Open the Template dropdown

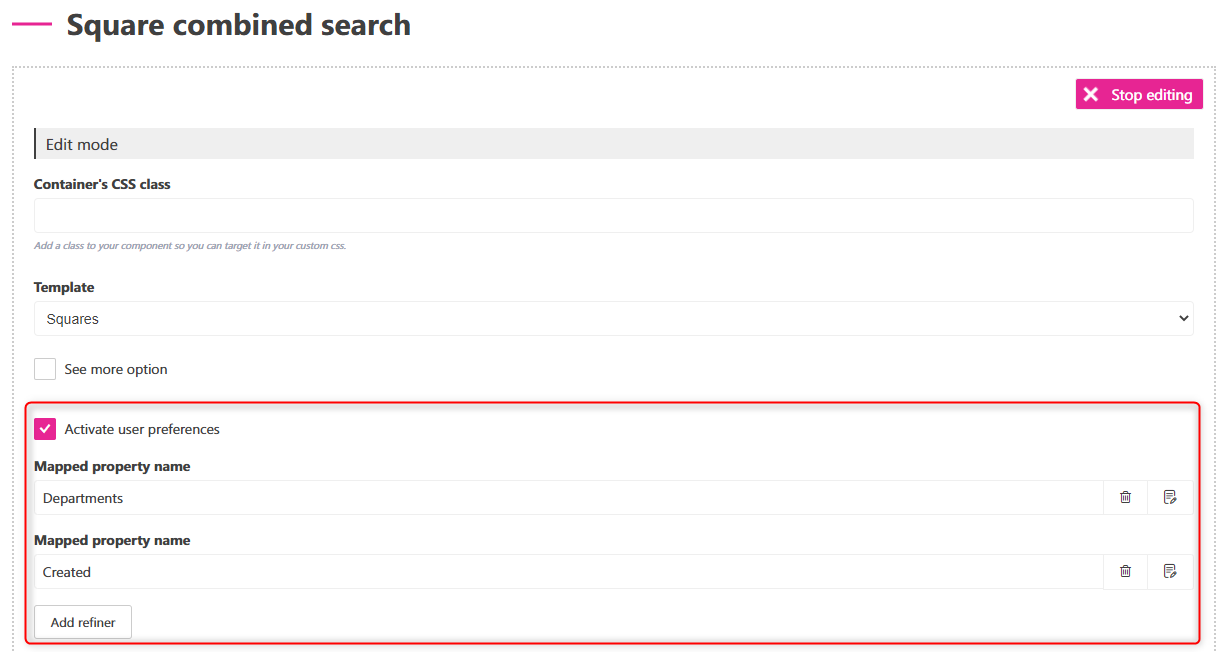[x=613, y=318]
